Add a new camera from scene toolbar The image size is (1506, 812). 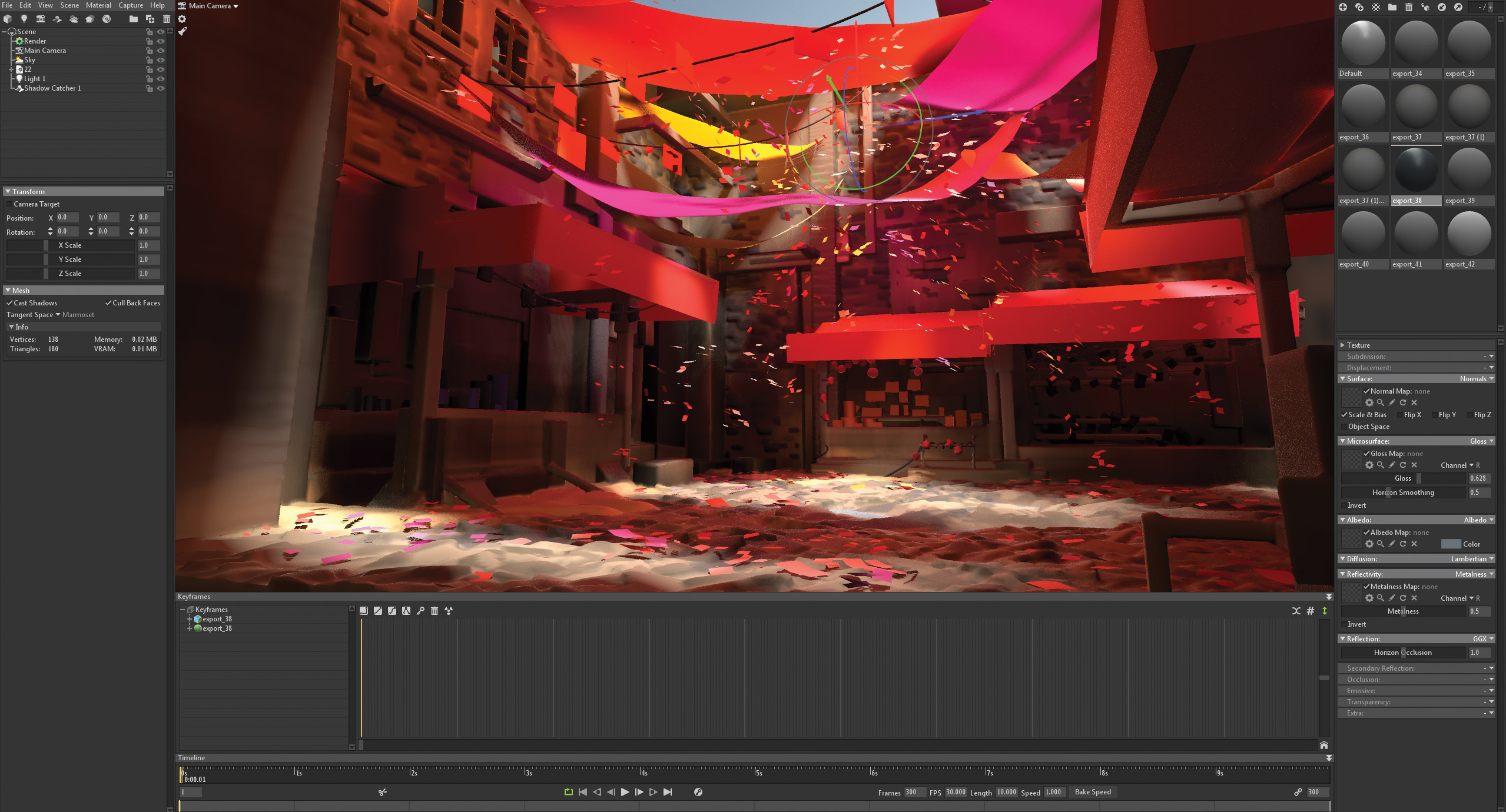click(41, 19)
